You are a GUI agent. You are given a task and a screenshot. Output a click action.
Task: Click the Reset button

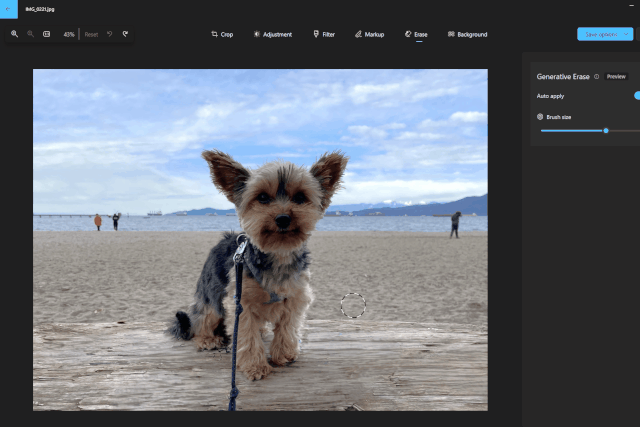91,35
